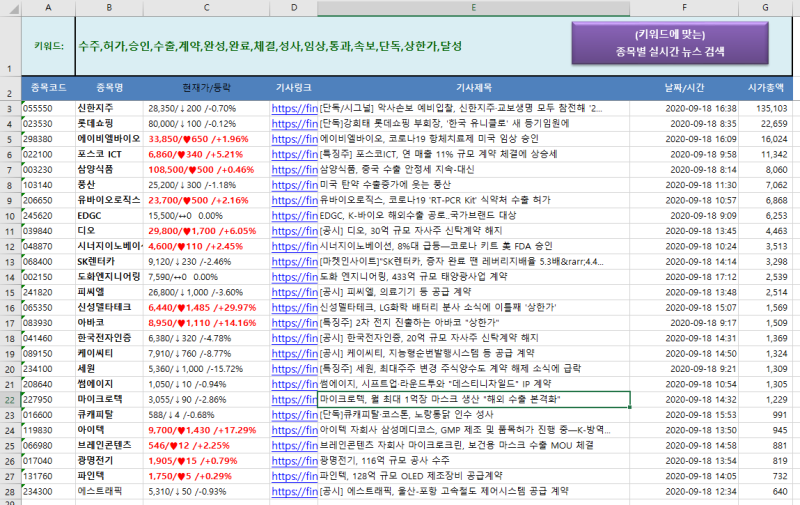Open article link for 삼양식품 row
The height and width of the screenshot is (505, 800).
[294, 169]
